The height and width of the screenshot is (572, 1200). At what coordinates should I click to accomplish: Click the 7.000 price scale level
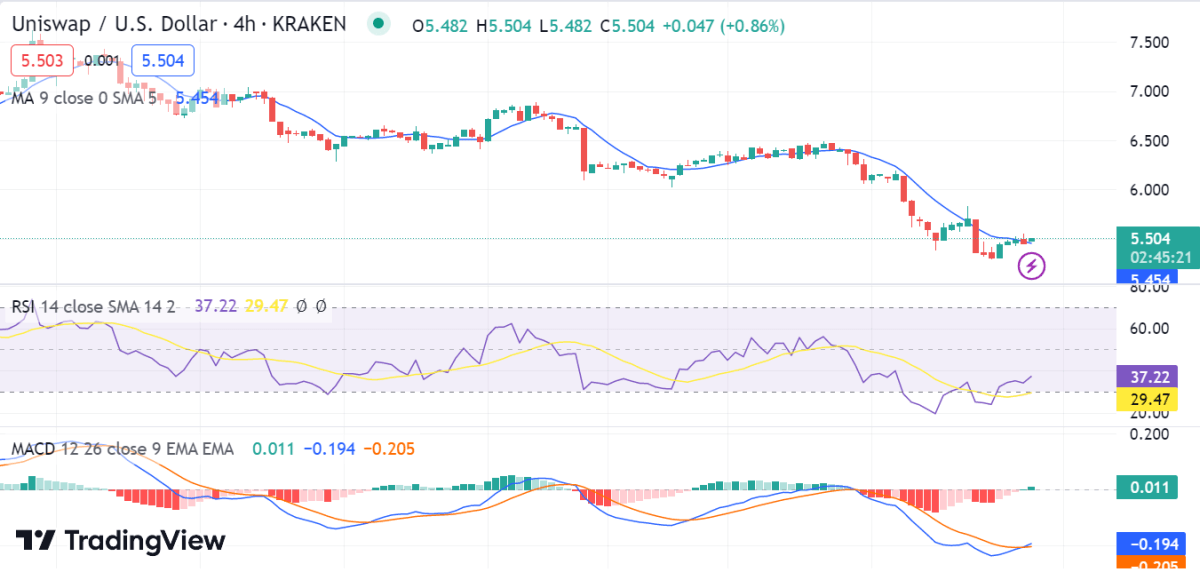1150,91
